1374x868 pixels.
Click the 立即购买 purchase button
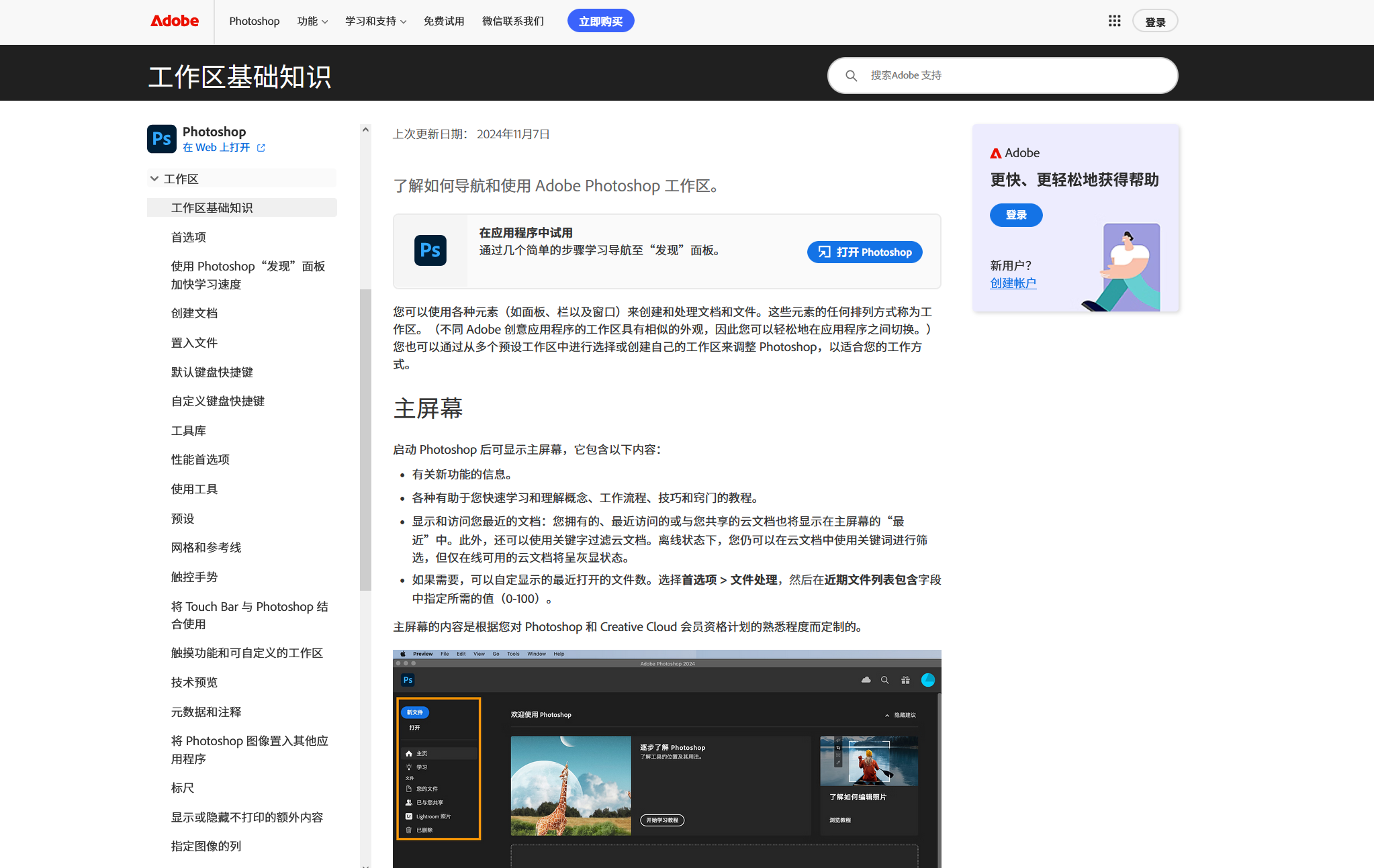coord(600,20)
